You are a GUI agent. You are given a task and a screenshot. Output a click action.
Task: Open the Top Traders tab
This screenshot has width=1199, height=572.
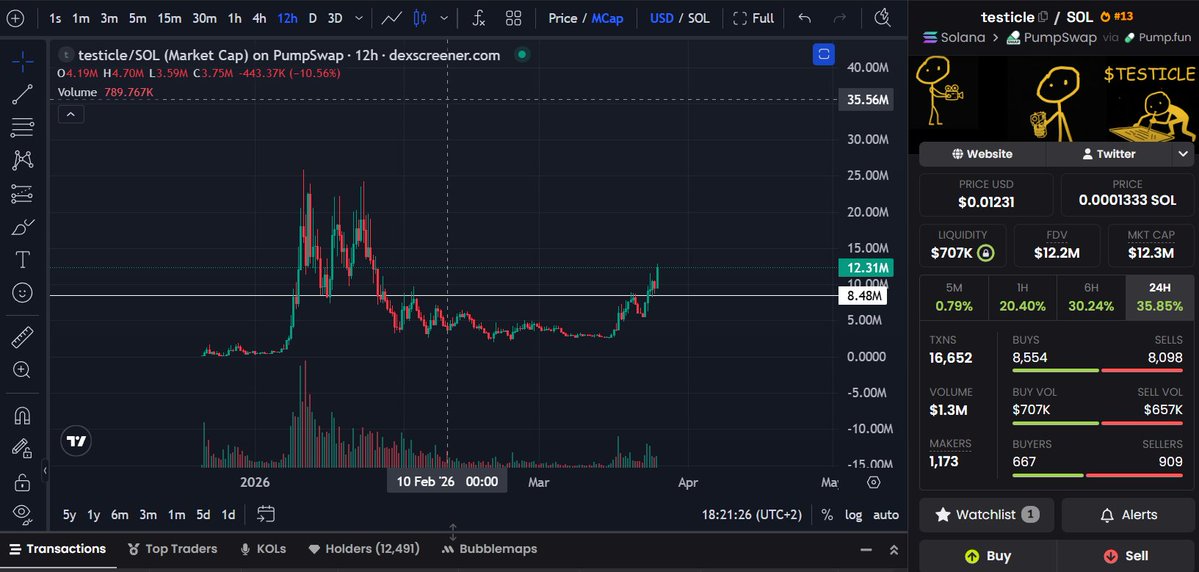pyautogui.click(x=173, y=549)
